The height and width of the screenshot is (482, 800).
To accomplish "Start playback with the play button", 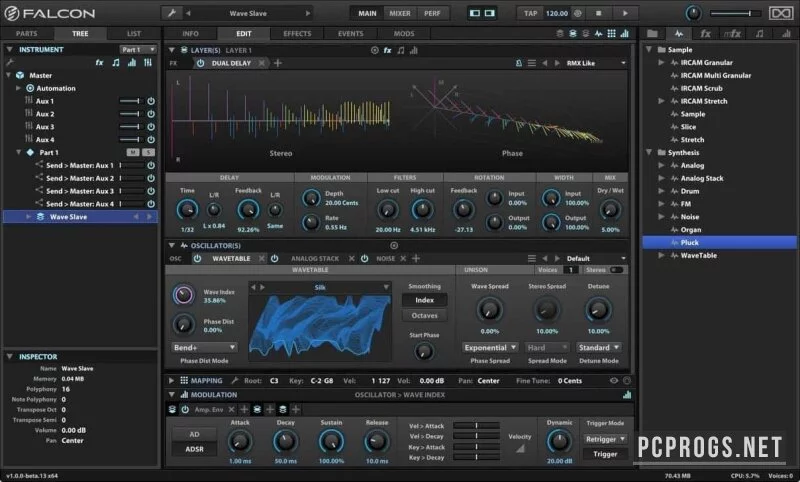I will (625, 13).
